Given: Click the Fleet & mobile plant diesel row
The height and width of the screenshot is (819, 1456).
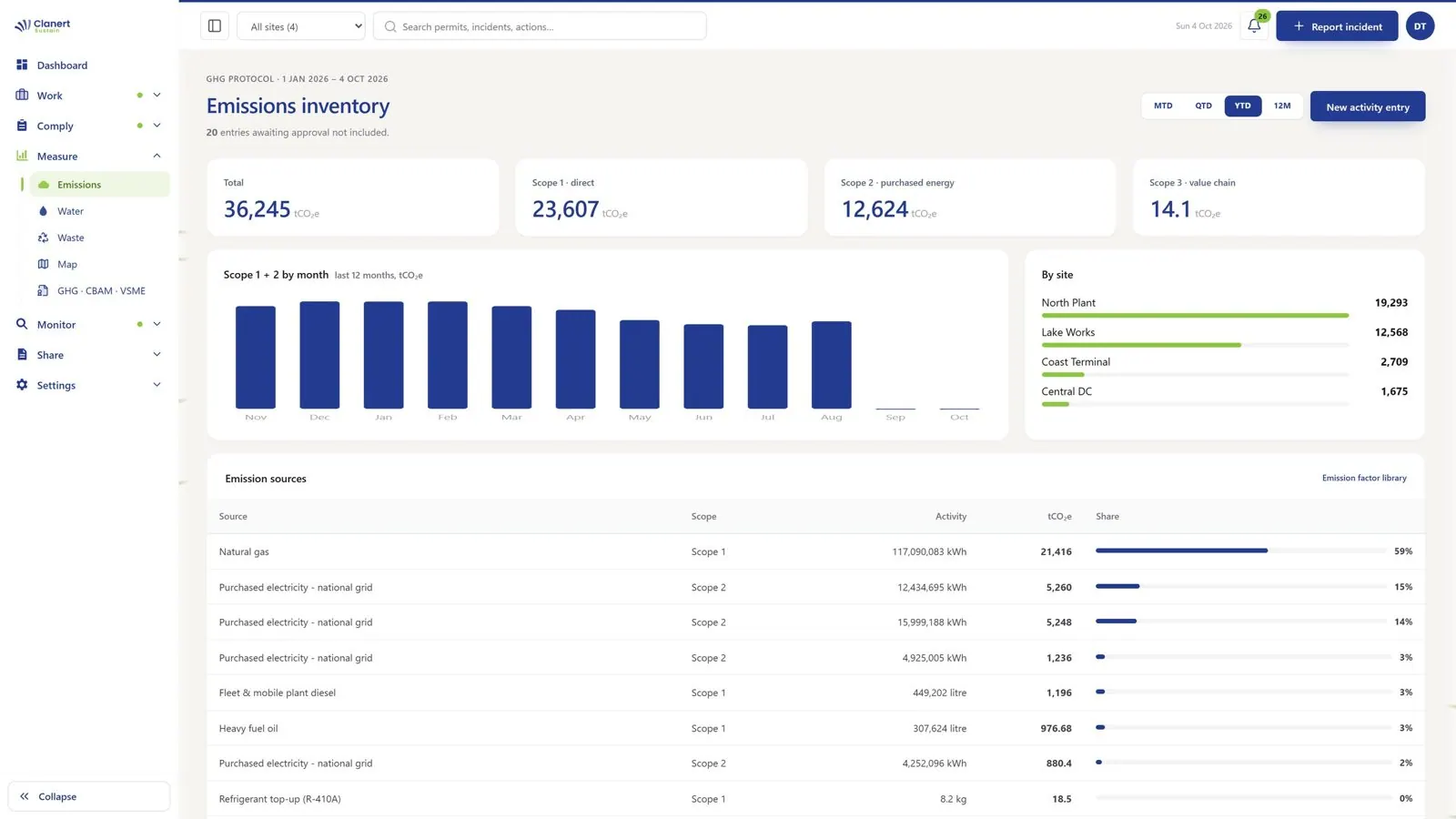Looking at the screenshot, I should 815,693.
